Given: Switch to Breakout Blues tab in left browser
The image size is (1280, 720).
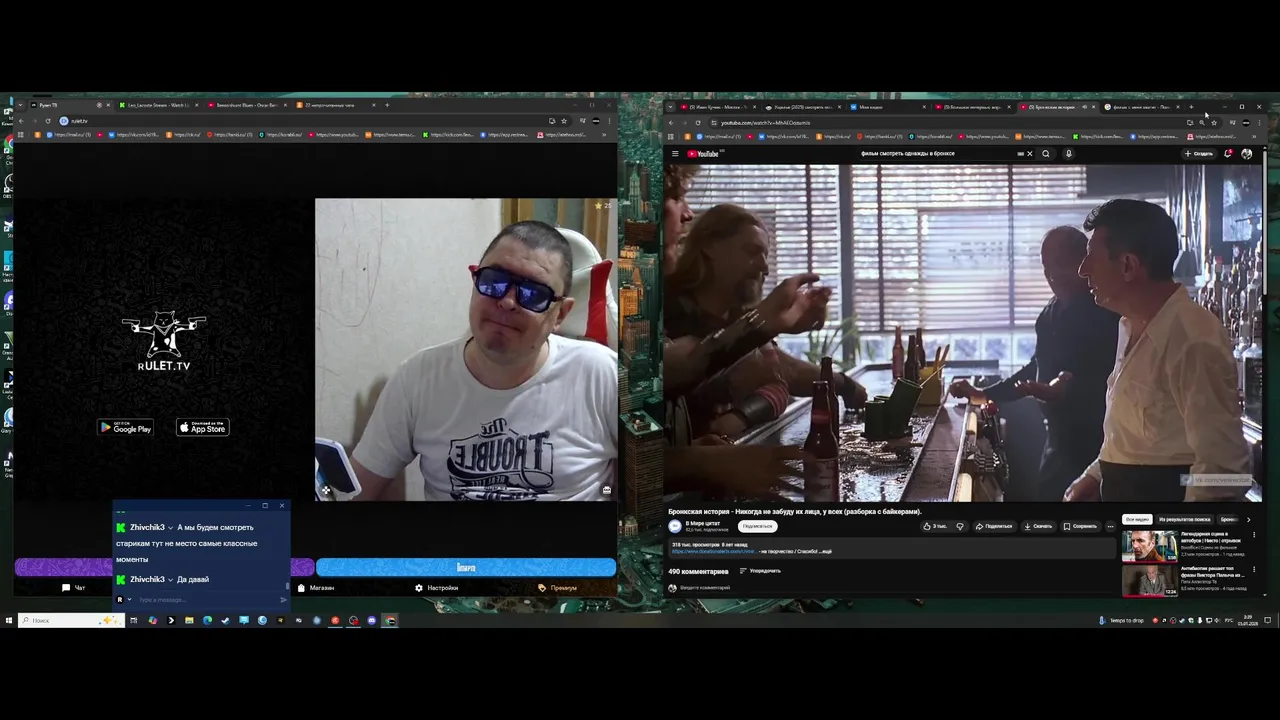Looking at the screenshot, I should pyautogui.click(x=247, y=105).
